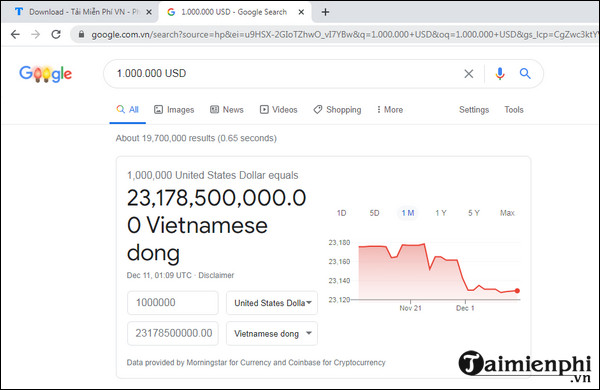Open the Vietnamese dong currency dropdown

(x=272, y=333)
